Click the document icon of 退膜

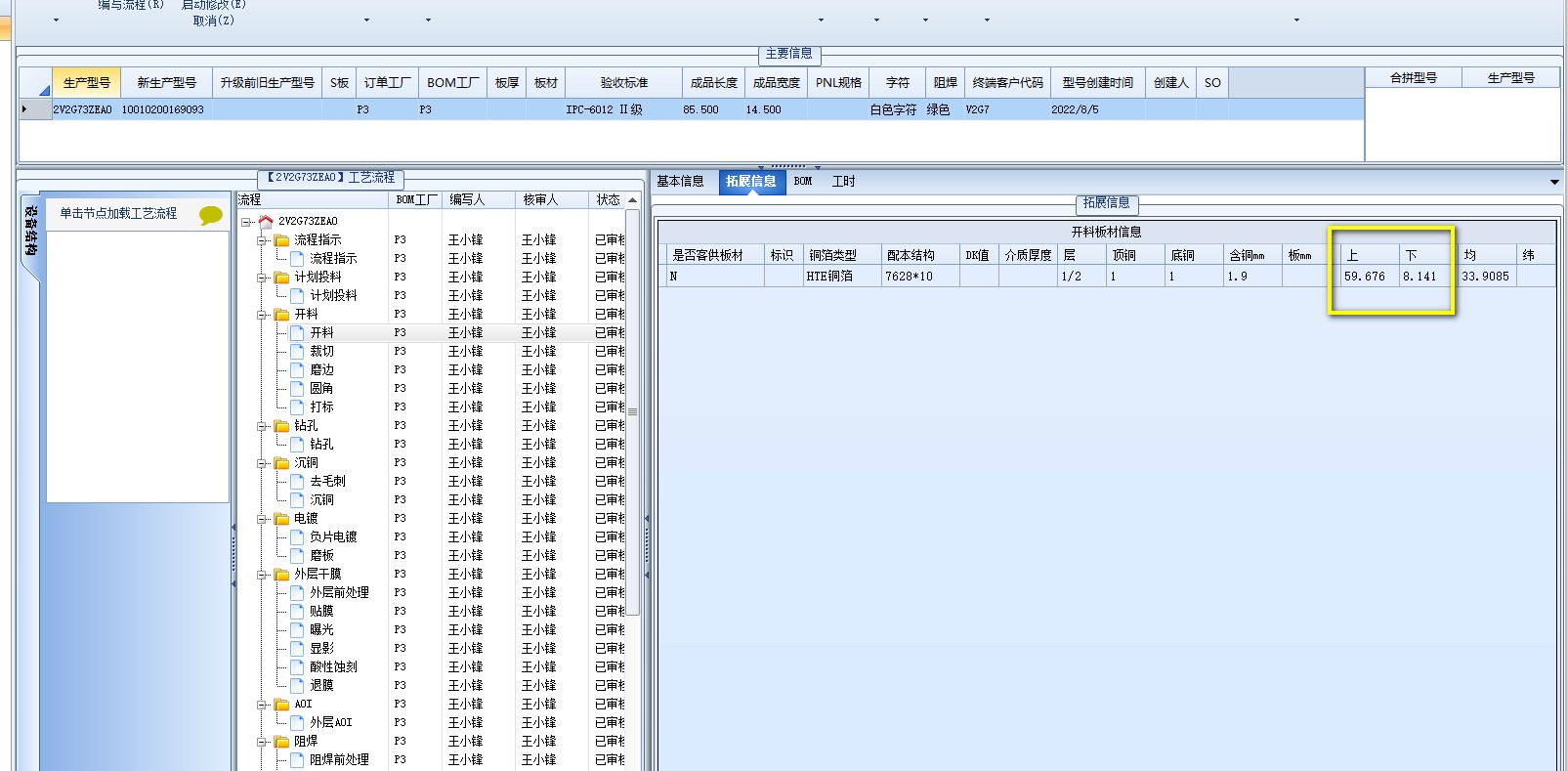(298, 685)
